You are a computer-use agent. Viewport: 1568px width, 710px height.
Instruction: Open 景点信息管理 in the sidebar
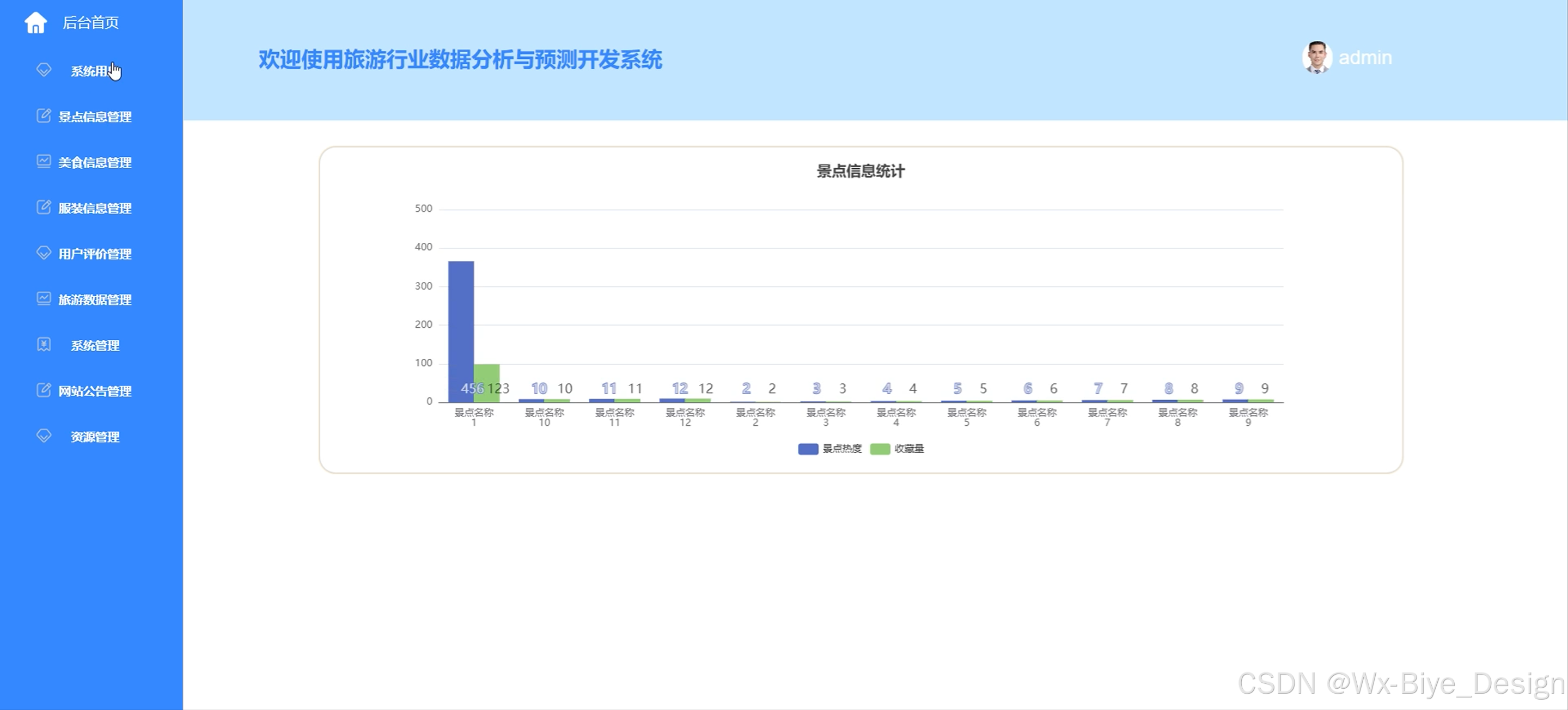tap(95, 117)
